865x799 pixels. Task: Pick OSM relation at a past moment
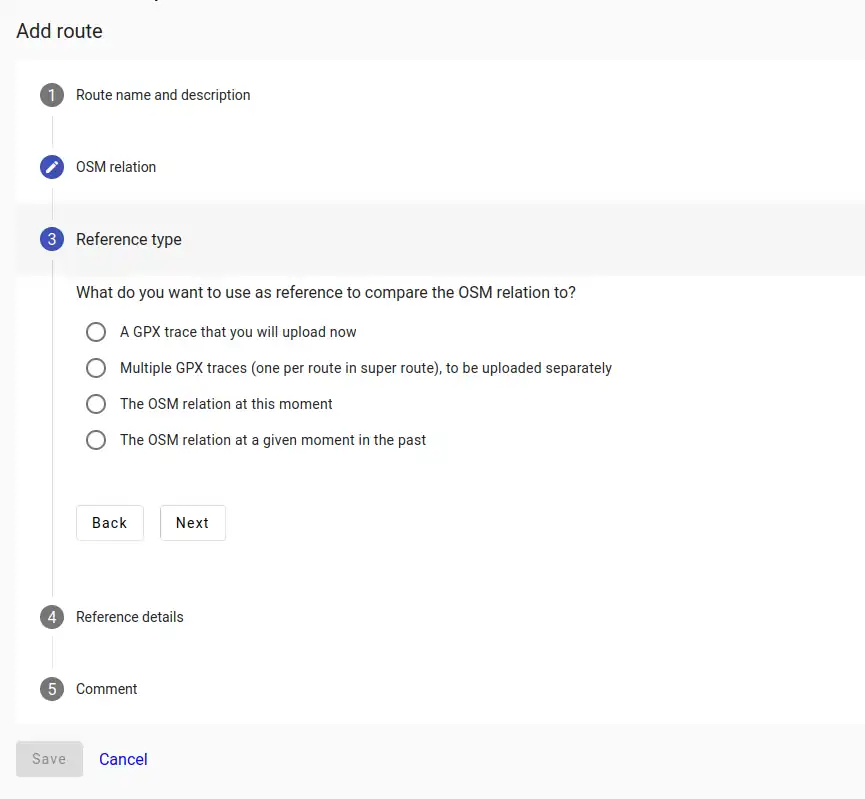point(96,440)
